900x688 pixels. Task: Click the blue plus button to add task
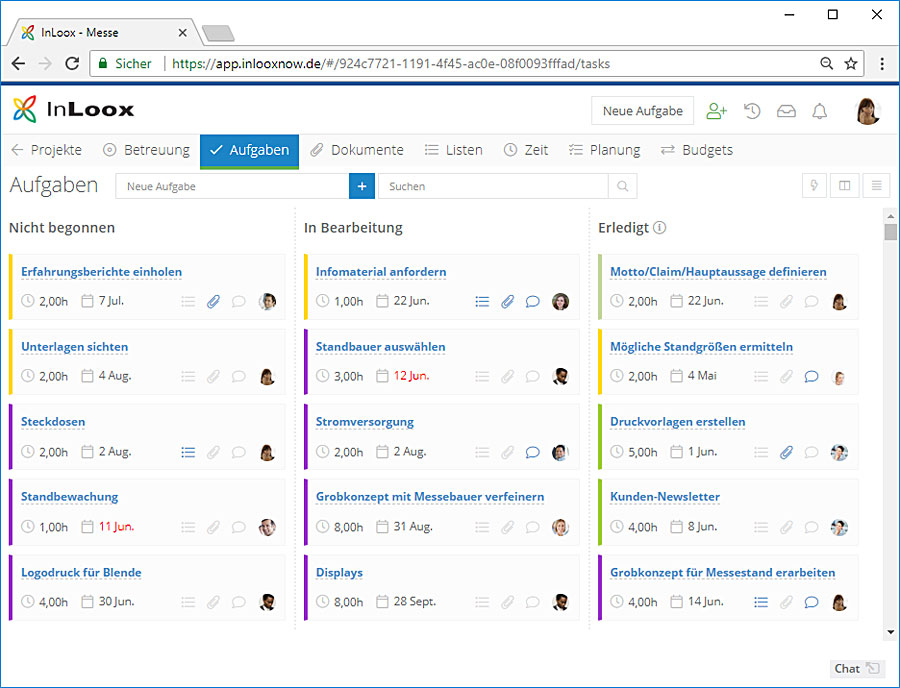click(362, 186)
